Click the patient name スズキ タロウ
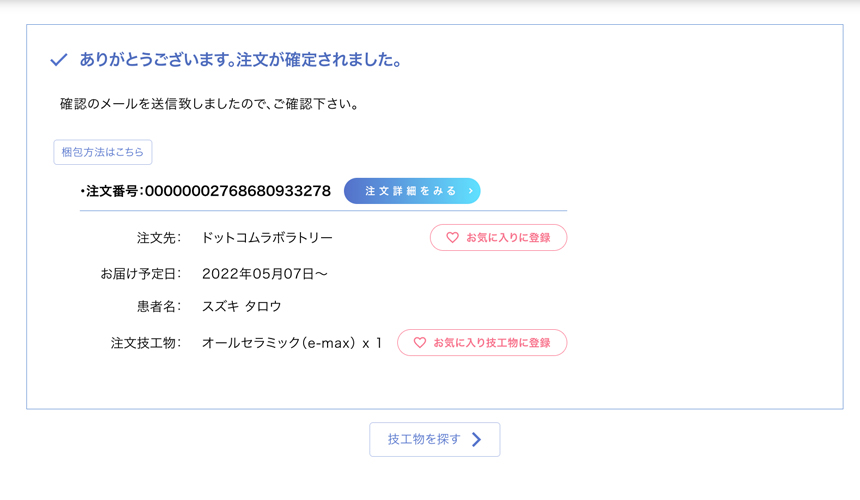Viewport: 860px width, 500px height. [x=242, y=307]
